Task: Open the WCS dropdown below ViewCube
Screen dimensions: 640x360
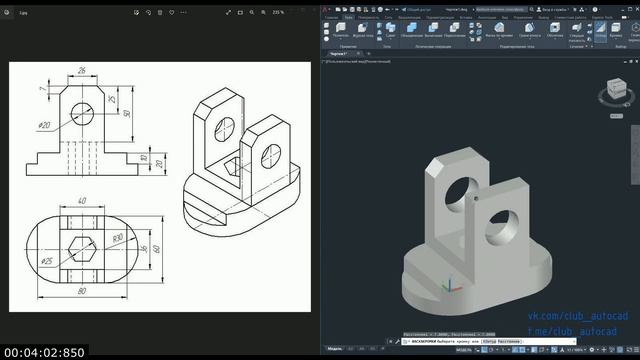Action: tap(616, 116)
